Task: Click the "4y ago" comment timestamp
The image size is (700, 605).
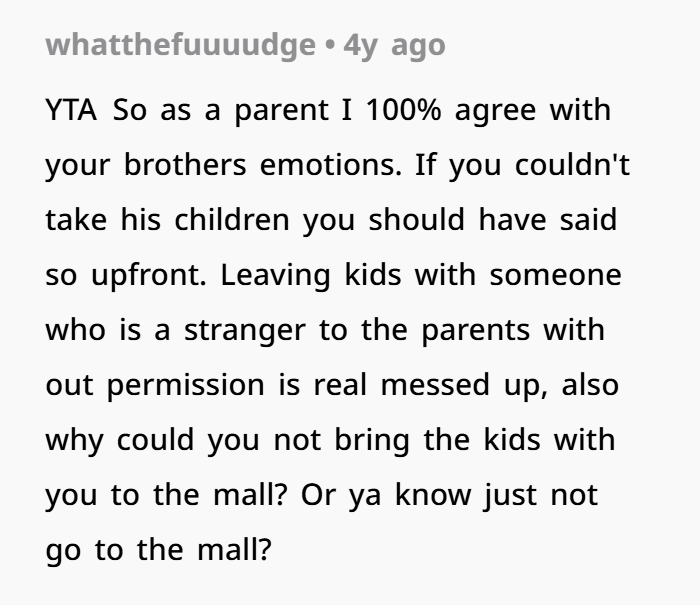Action: [x=394, y=46]
